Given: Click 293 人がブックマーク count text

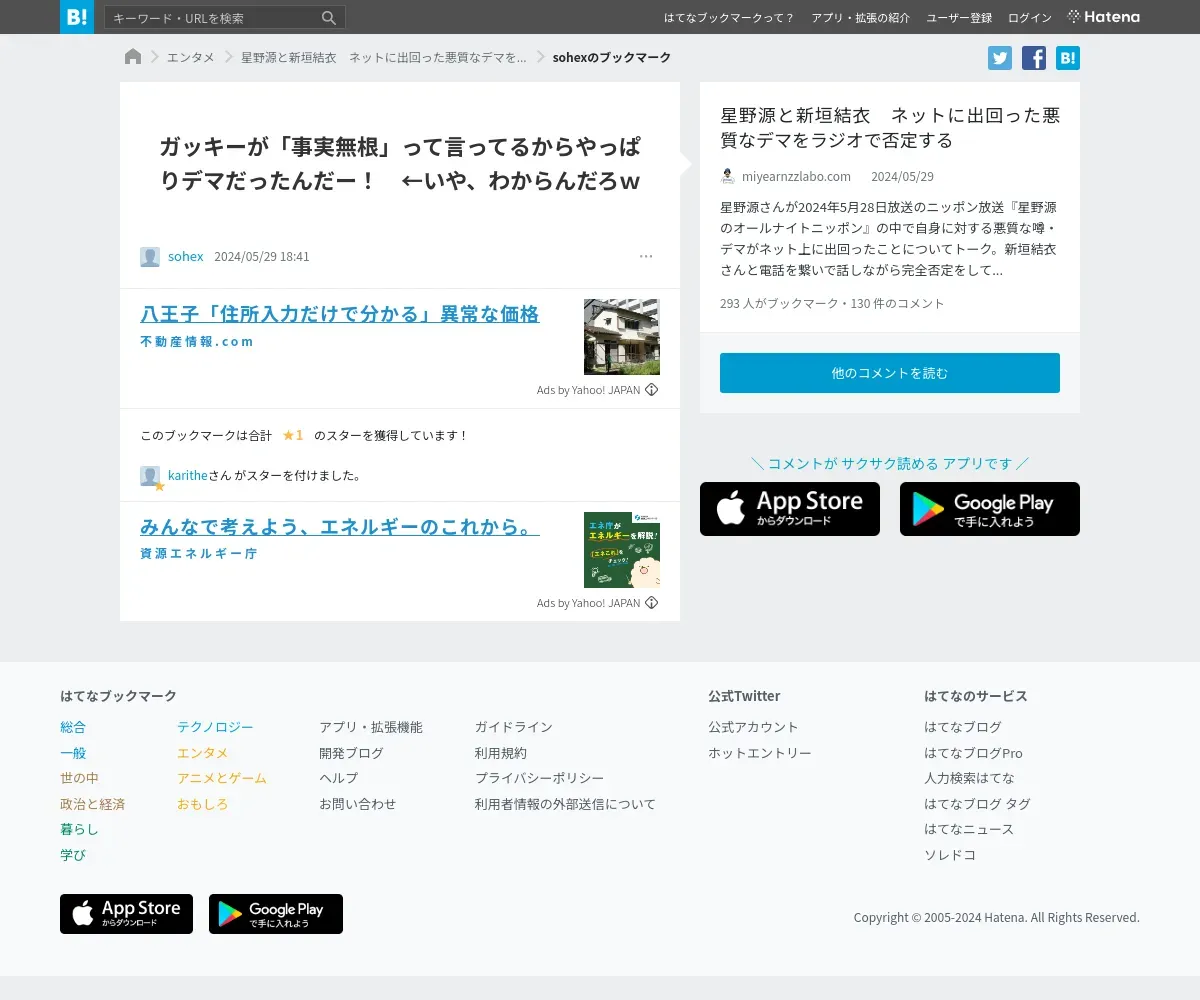Looking at the screenshot, I should pos(778,304).
